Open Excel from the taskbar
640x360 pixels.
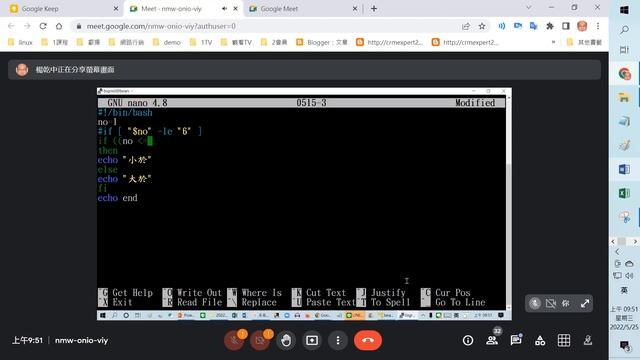(624, 193)
